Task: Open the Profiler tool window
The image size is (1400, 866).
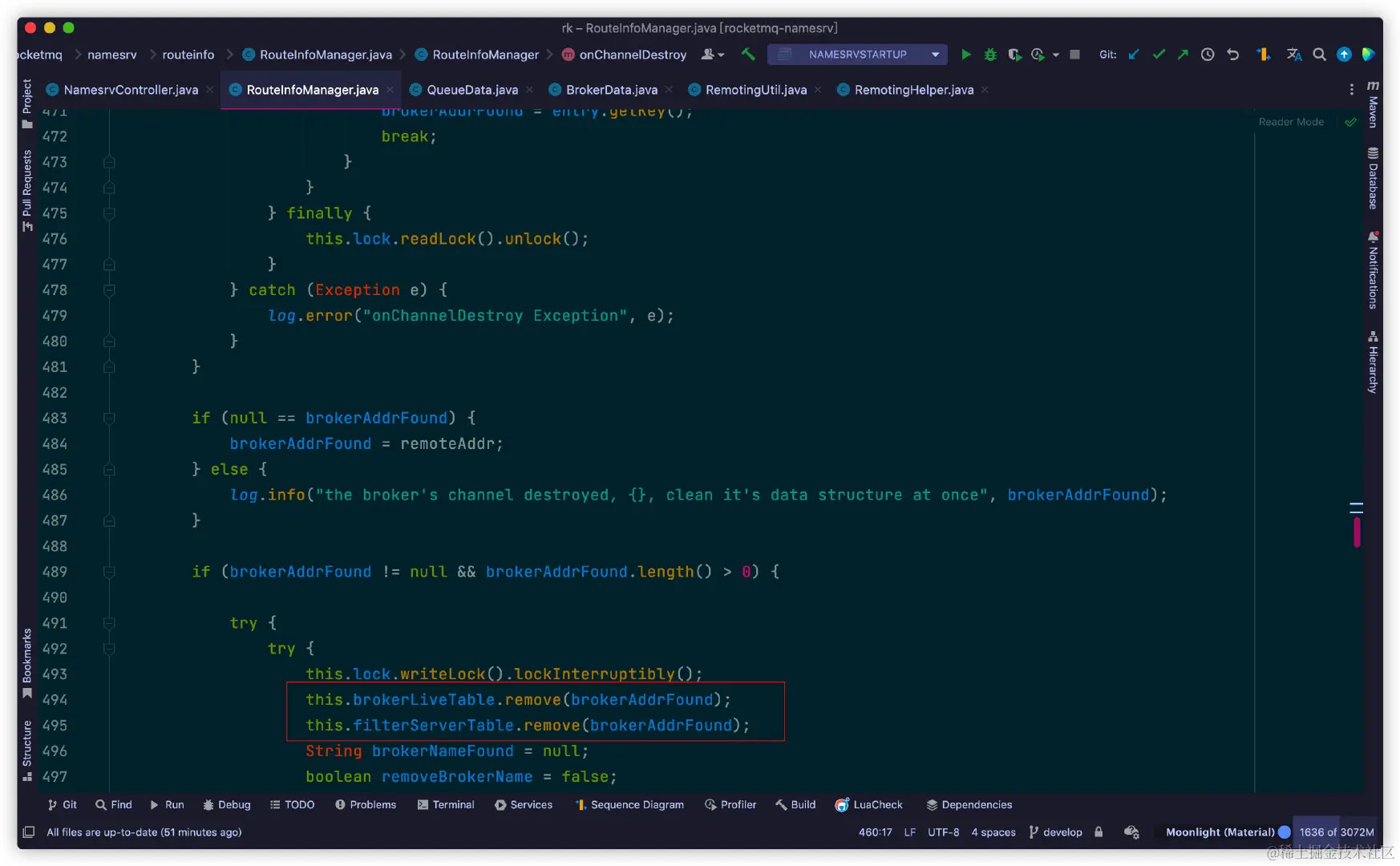Action: point(730,805)
